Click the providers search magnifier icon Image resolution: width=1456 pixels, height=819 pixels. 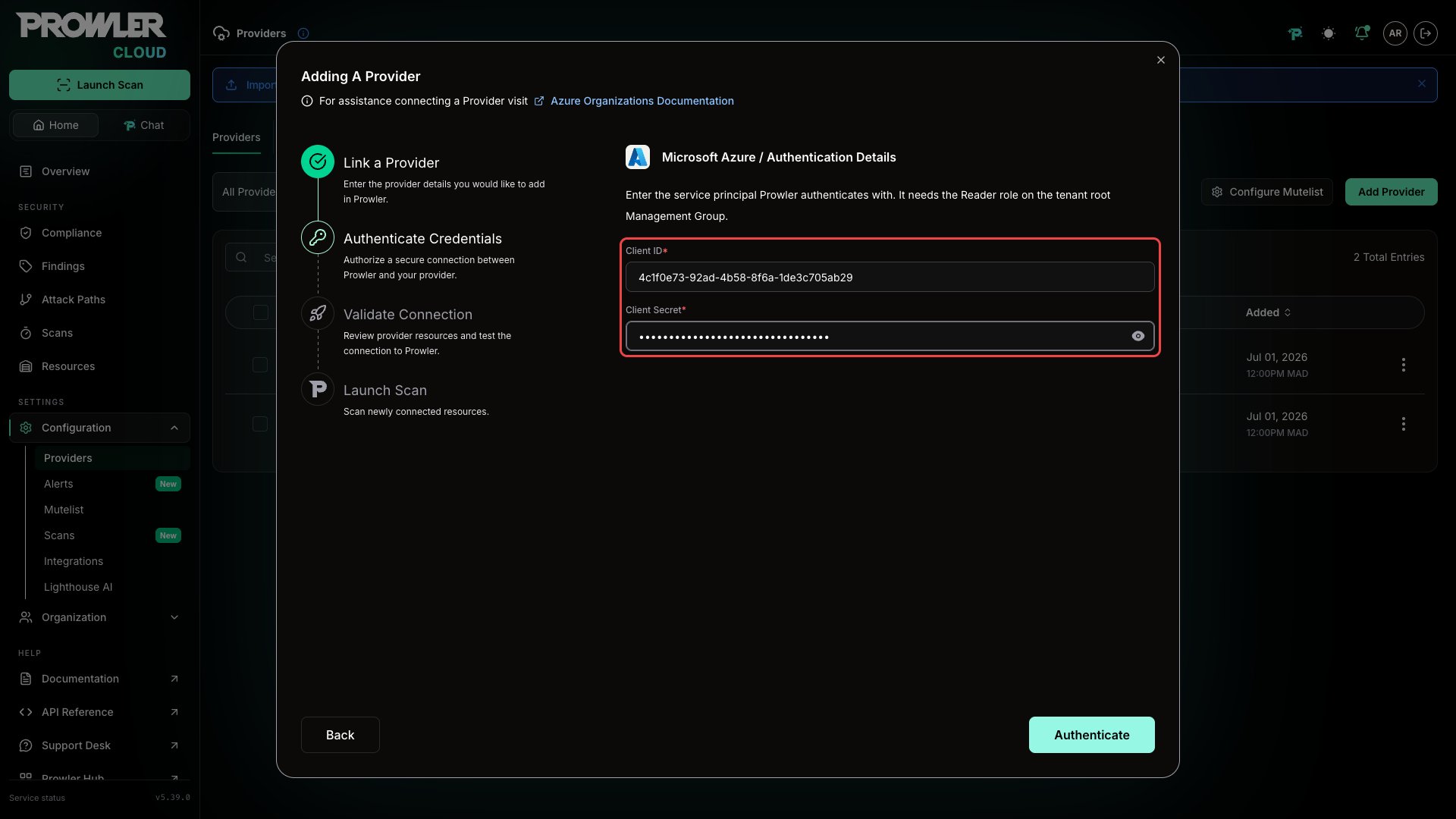(x=241, y=257)
